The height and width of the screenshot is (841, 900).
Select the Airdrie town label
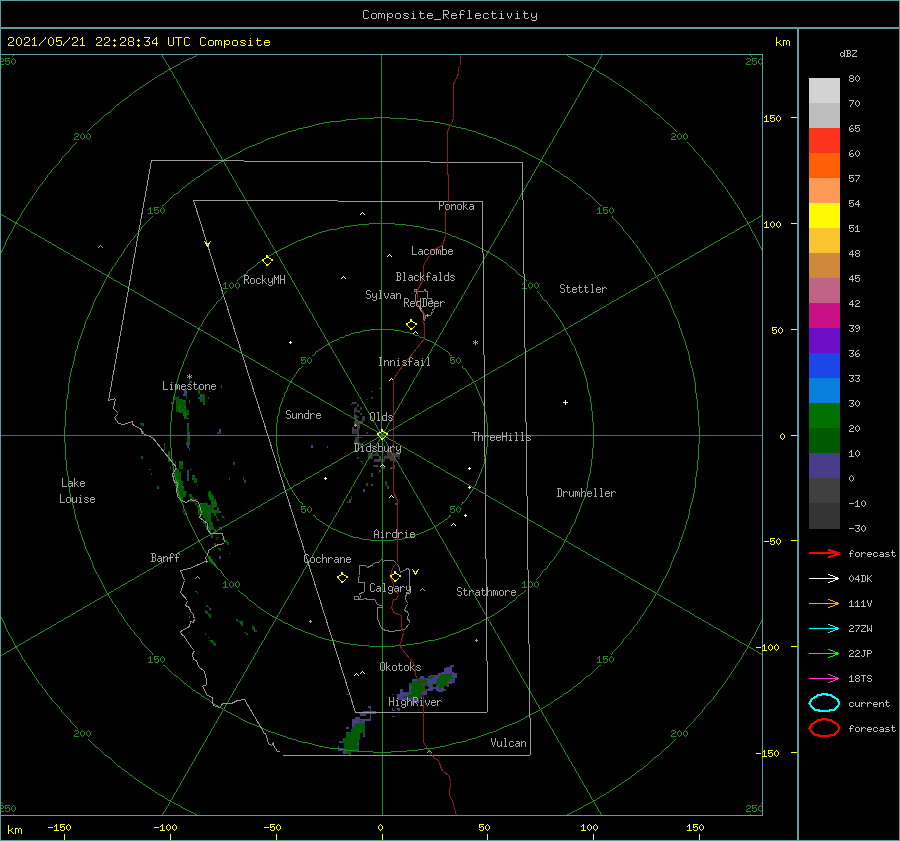394,534
